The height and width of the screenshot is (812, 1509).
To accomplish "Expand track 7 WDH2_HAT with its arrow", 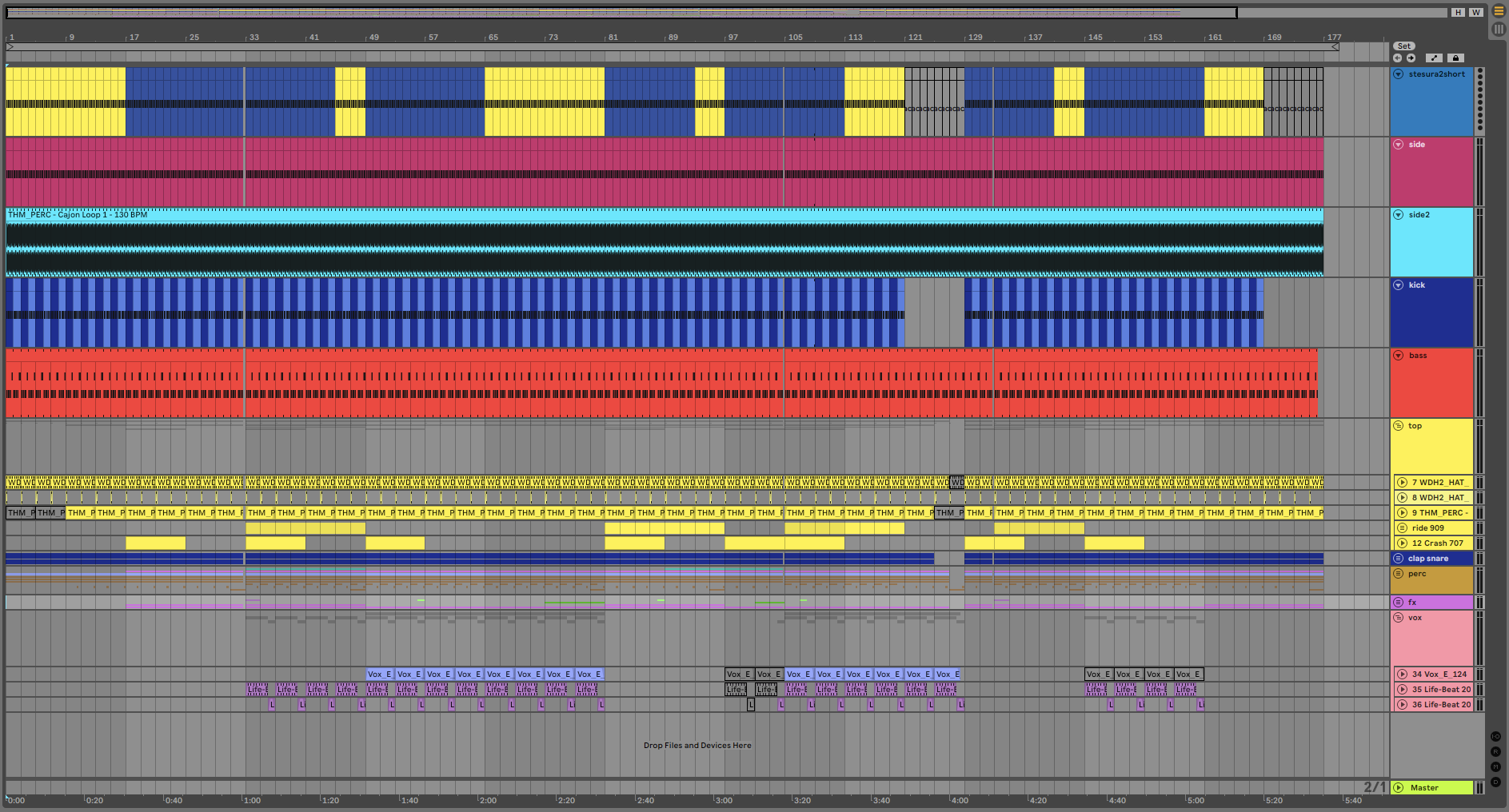I will [x=1402, y=483].
